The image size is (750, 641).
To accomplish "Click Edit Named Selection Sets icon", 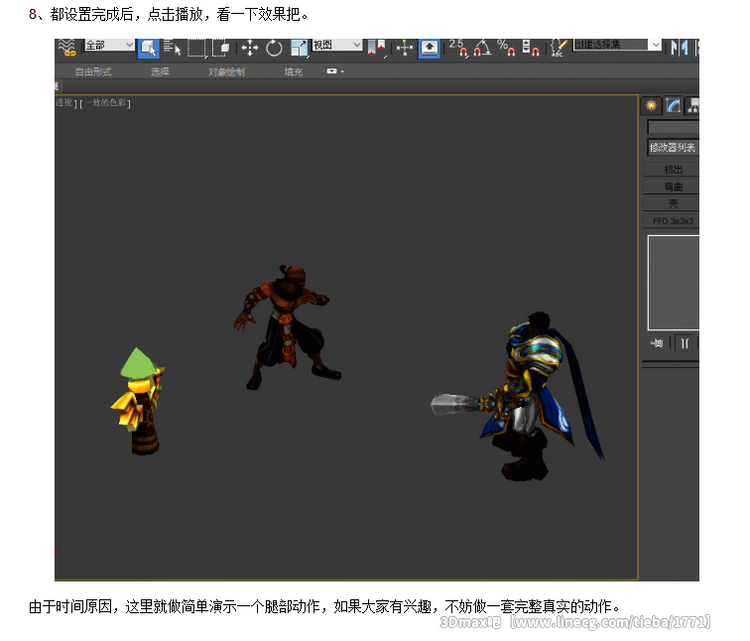I will (x=559, y=48).
